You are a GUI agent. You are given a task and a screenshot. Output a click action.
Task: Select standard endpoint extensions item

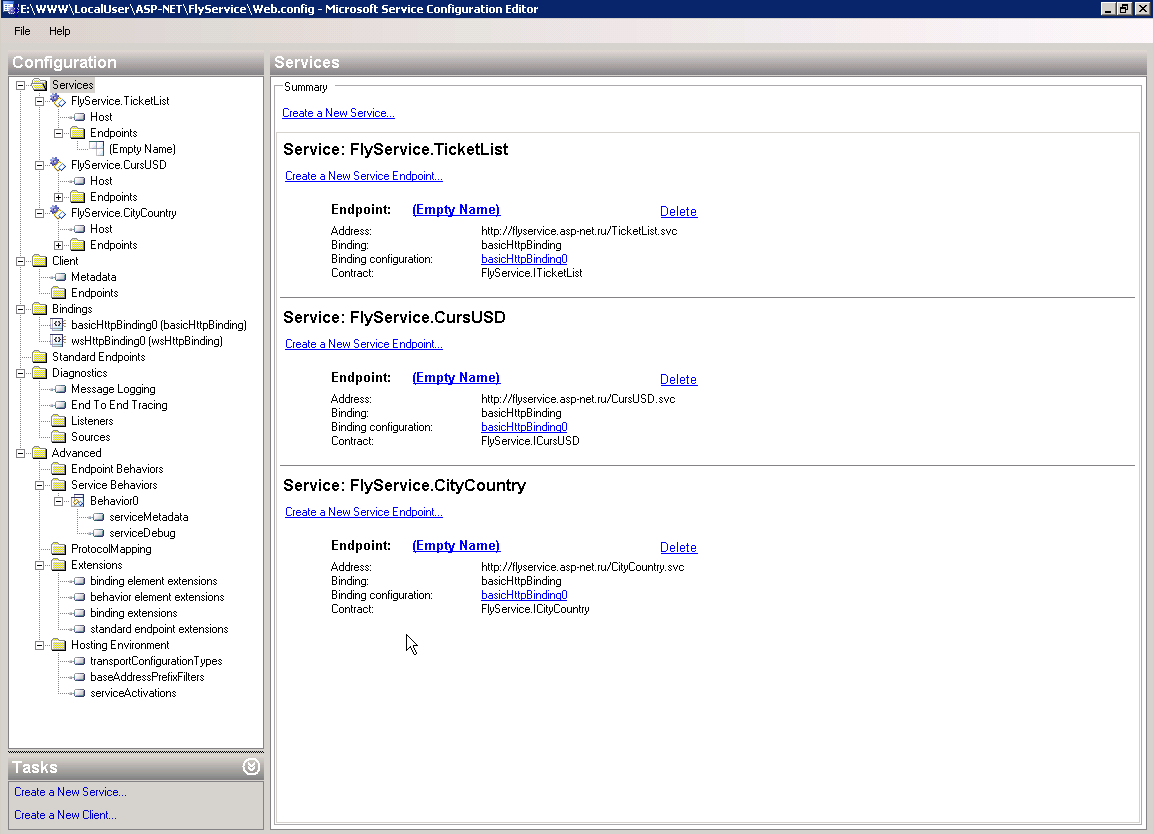pos(159,629)
